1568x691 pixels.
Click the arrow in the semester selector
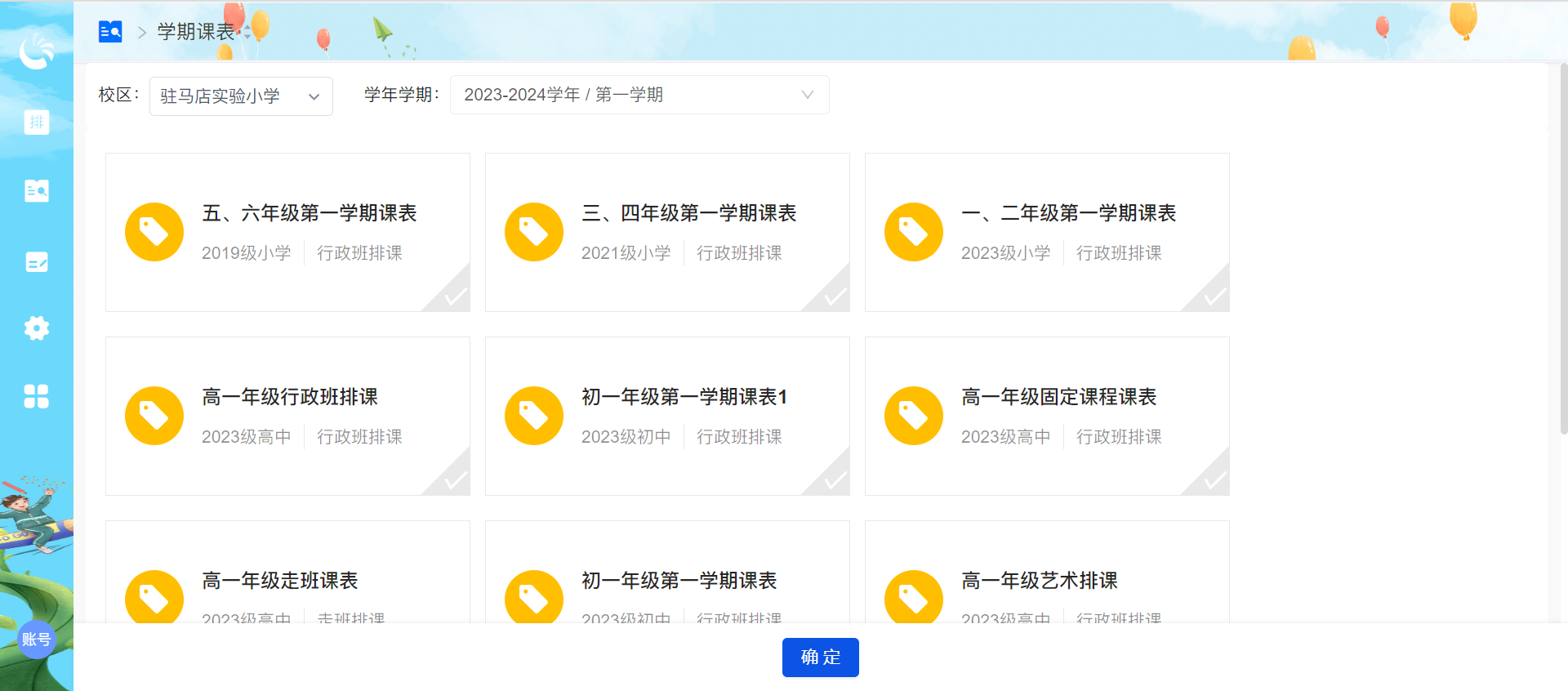(807, 95)
